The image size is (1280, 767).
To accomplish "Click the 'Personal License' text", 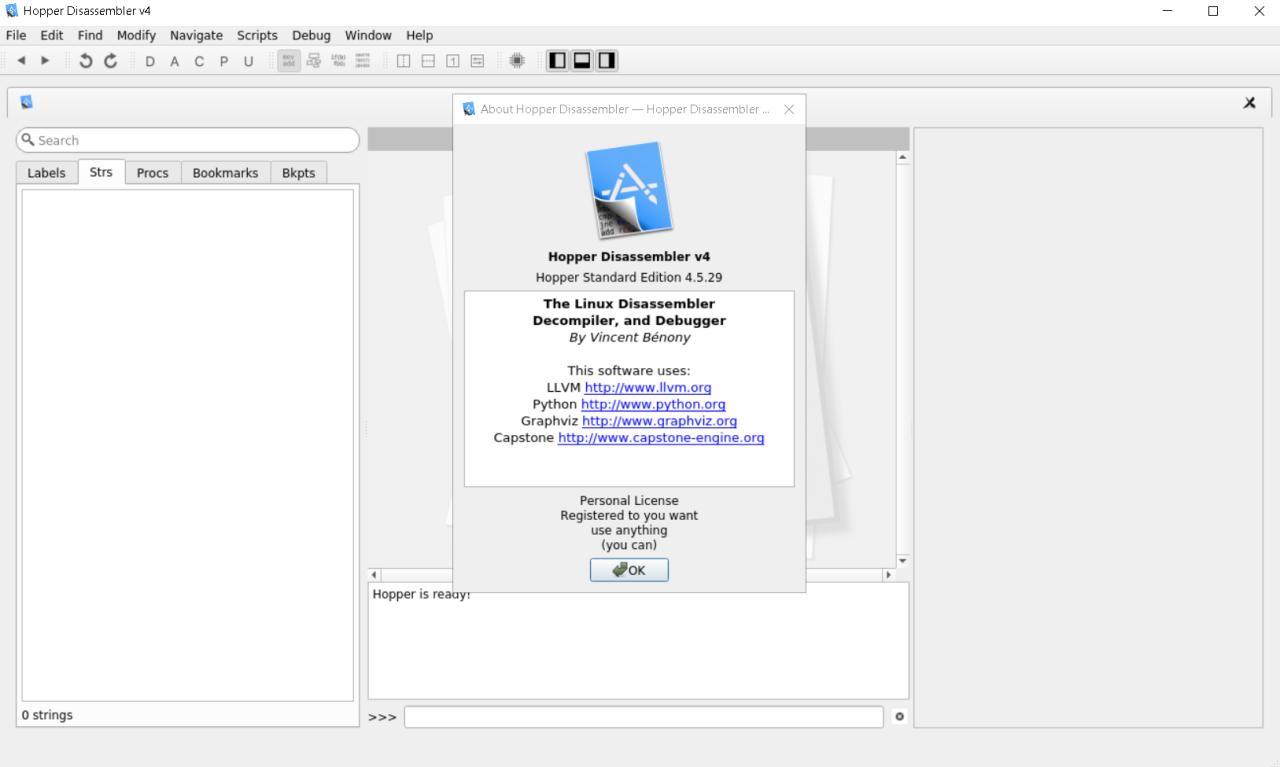I will coord(629,500).
